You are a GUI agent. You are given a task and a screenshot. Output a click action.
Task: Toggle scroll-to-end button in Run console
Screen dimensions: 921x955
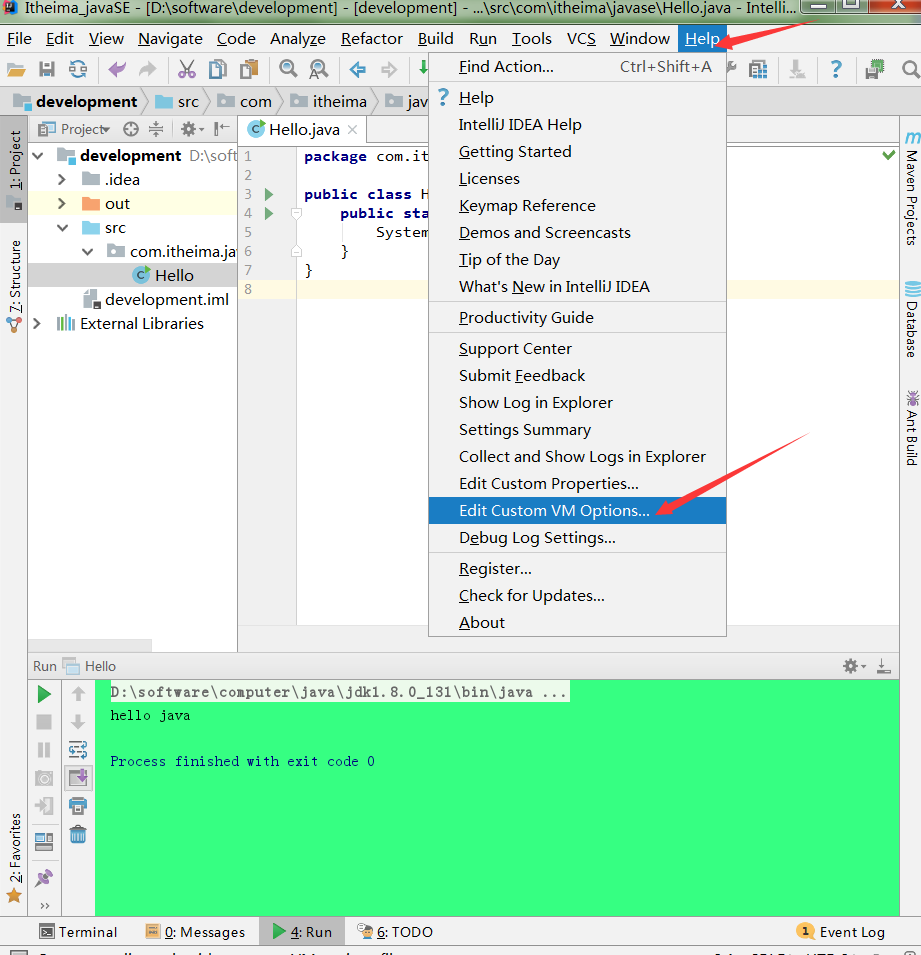point(77,777)
